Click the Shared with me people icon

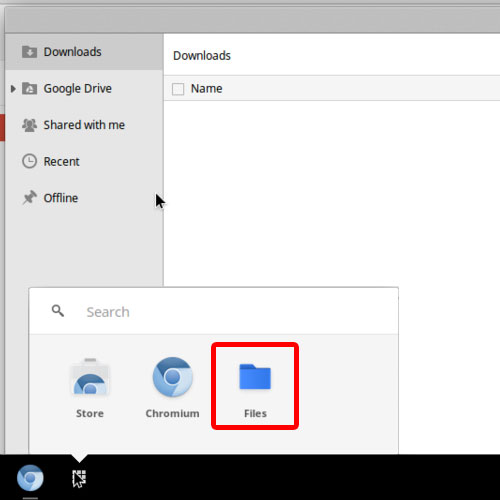29,125
